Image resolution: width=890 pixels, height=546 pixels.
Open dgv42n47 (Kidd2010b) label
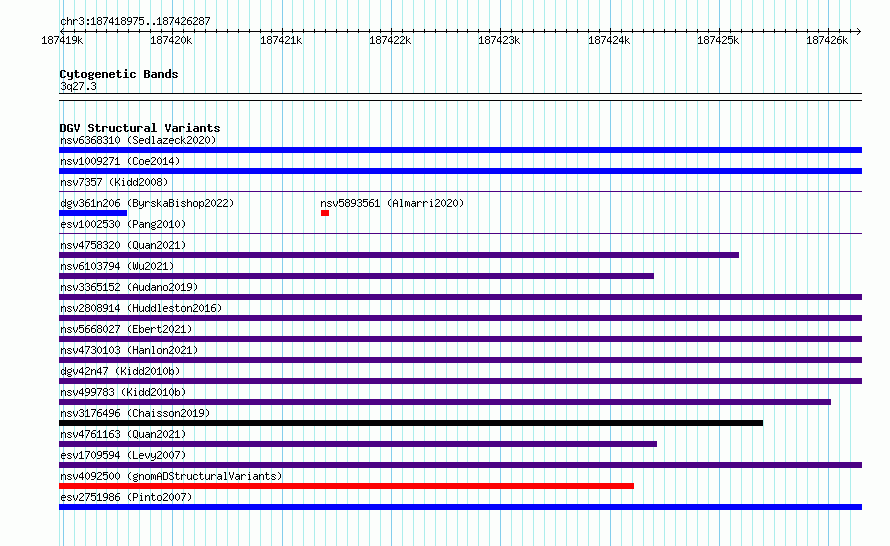120,371
